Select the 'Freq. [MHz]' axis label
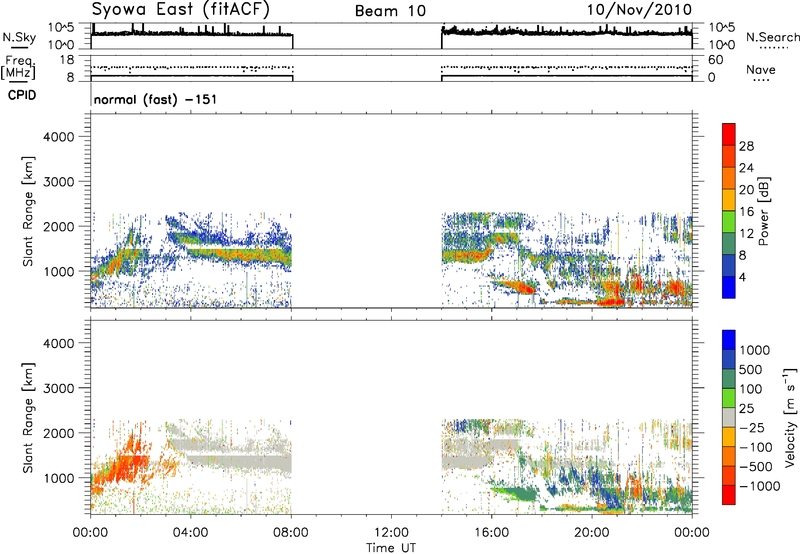 [x=19, y=68]
